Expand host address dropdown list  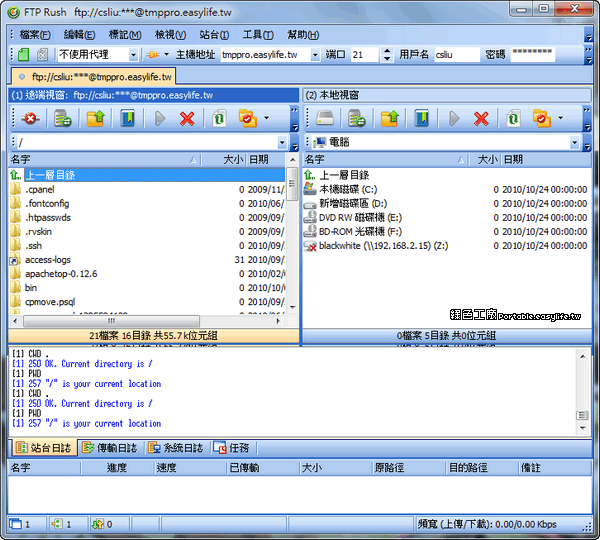pyautogui.click(x=315, y=55)
